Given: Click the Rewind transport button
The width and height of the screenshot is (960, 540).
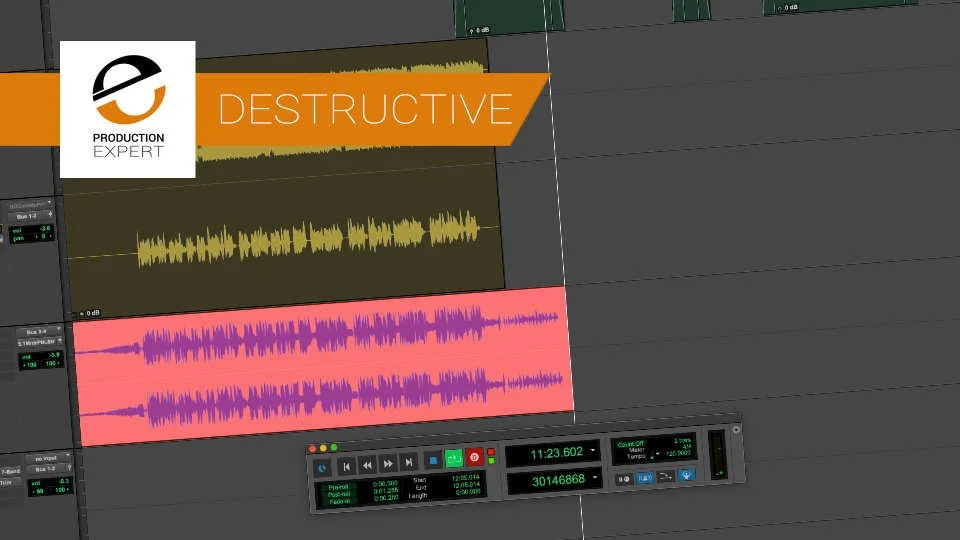Looking at the screenshot, I should click(367, 465).
